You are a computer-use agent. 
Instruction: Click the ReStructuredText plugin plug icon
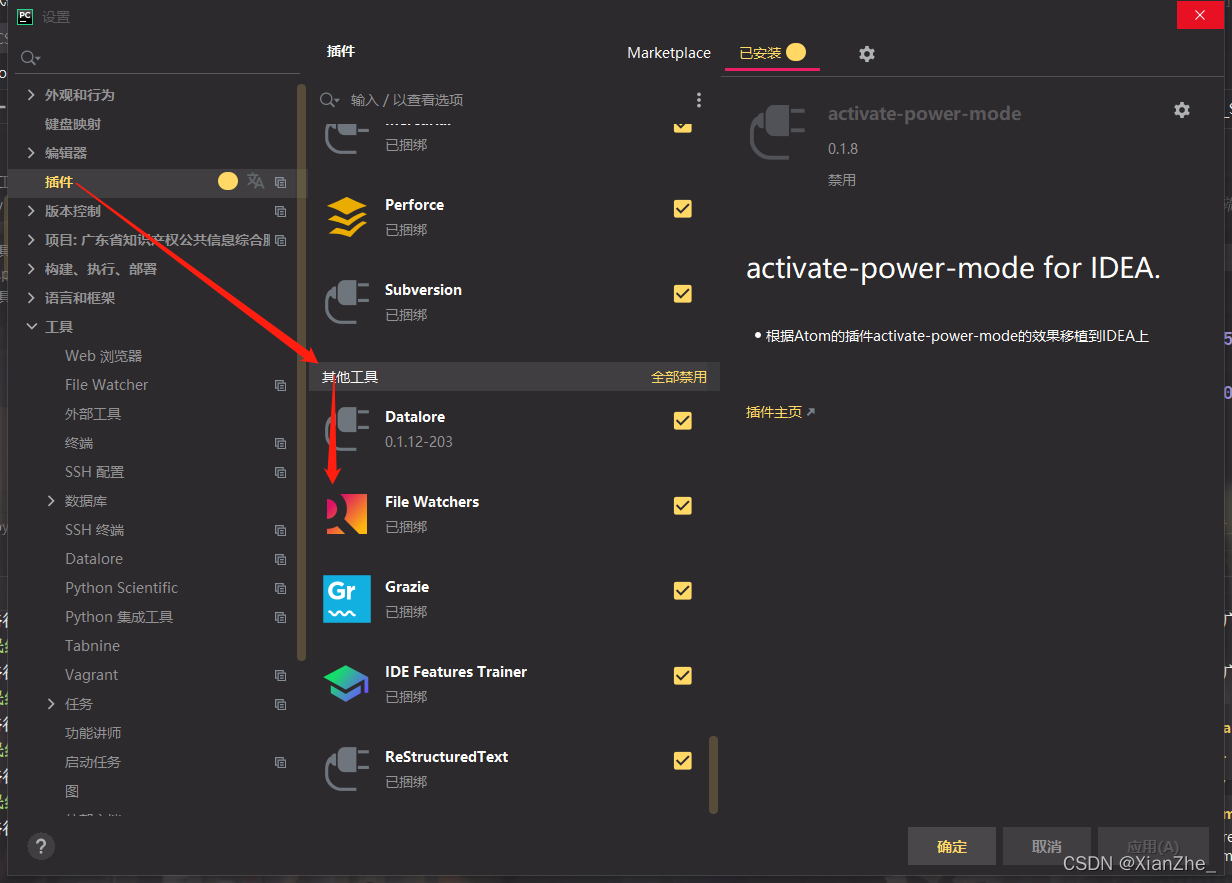347,769
